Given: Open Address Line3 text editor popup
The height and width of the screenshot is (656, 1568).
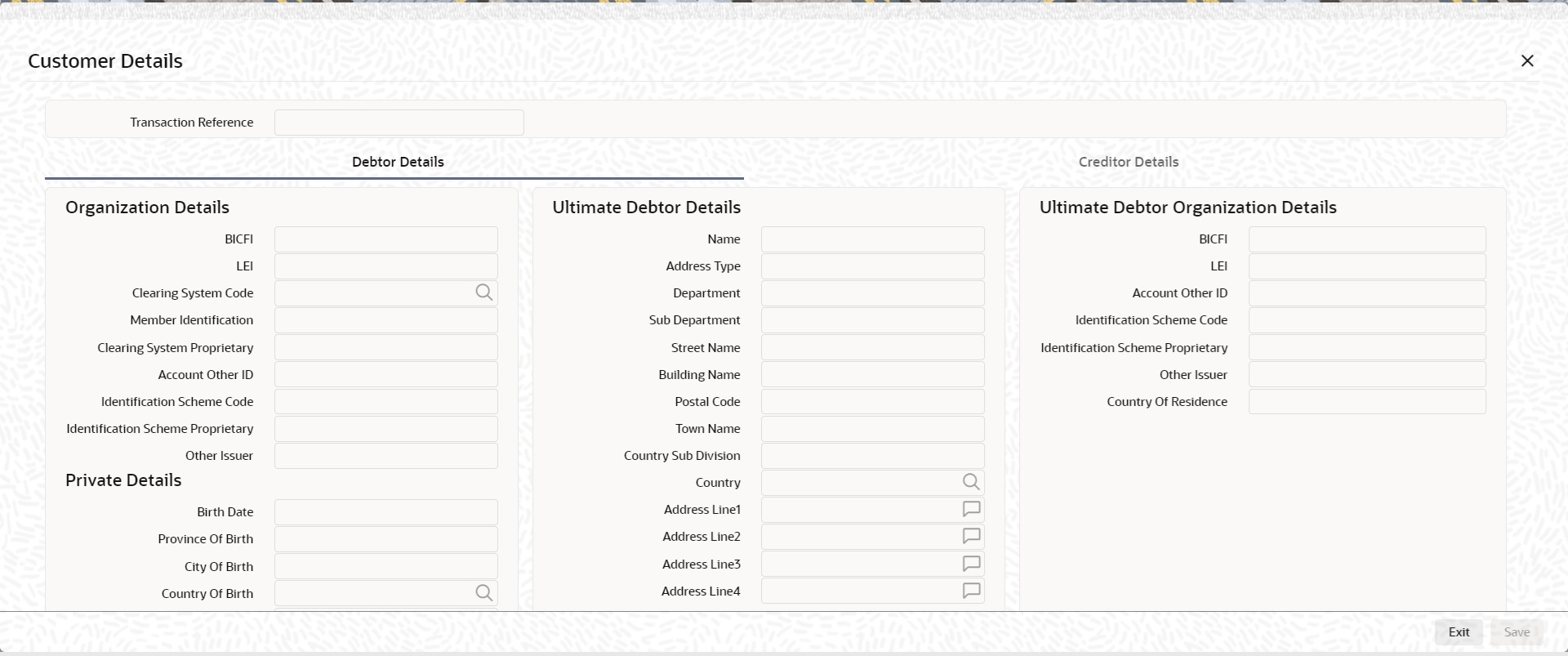Looking at the screenshot, I should click(x=971, y=564).
